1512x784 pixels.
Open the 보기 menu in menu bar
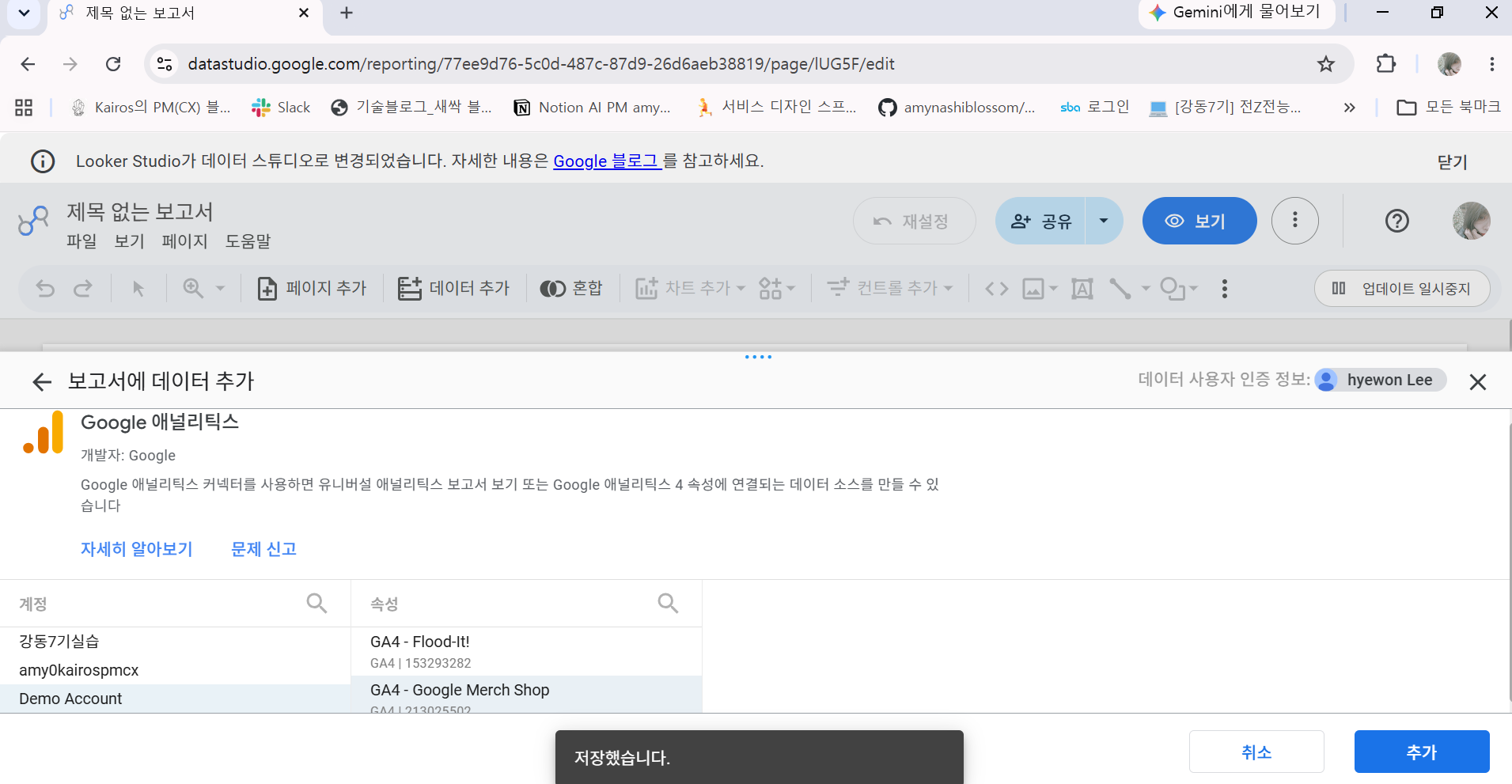[129, 241]
